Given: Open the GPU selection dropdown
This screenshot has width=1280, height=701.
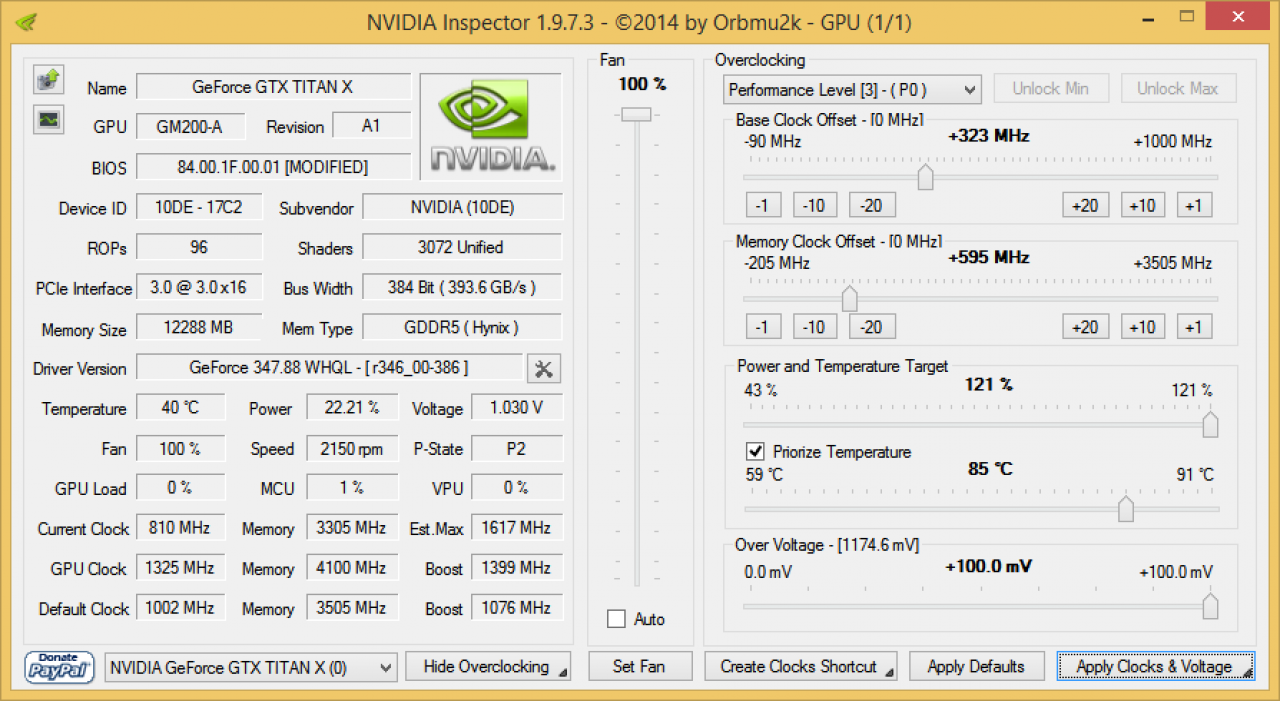Looking at the screenshot, I should click(x=251, y=667).
